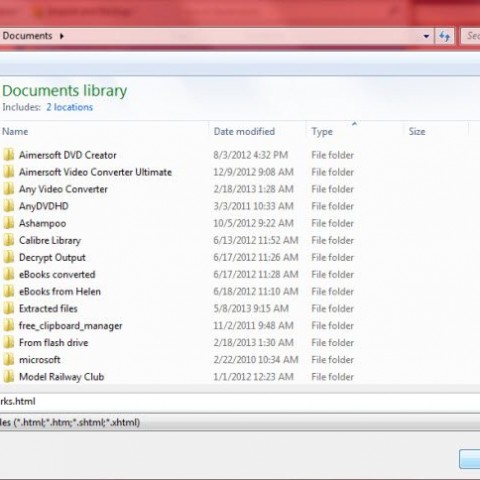Select the Calibre Library folder icon

9,240
